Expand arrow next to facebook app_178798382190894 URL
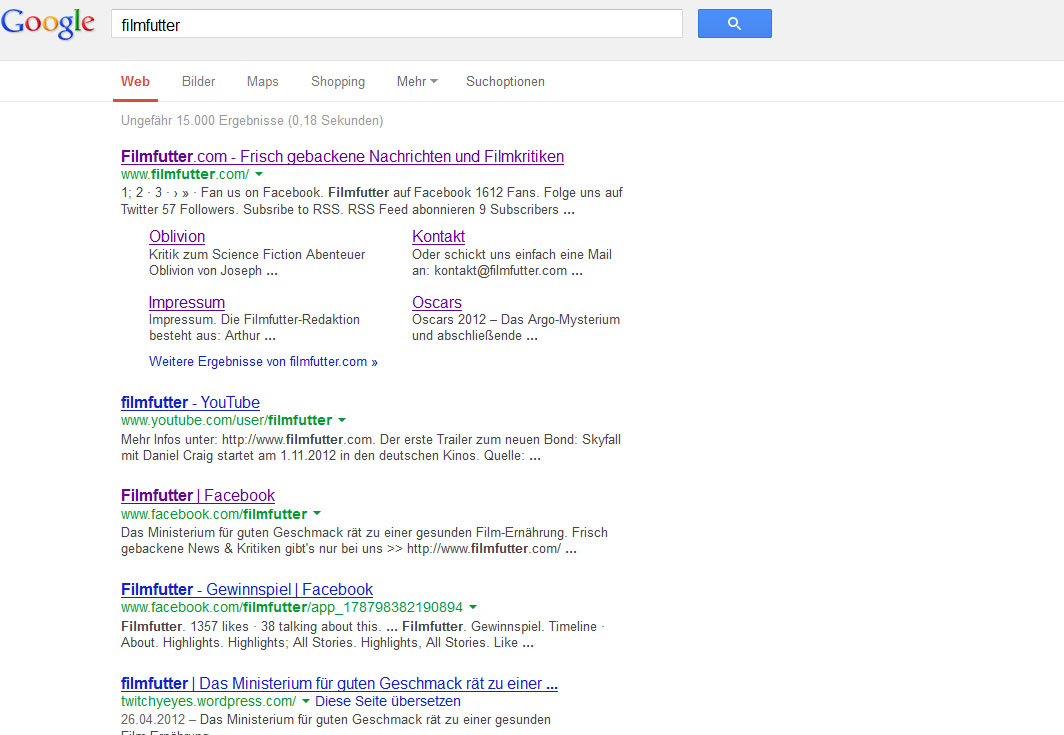This screenshot has height=735, width=1064. 473,608
